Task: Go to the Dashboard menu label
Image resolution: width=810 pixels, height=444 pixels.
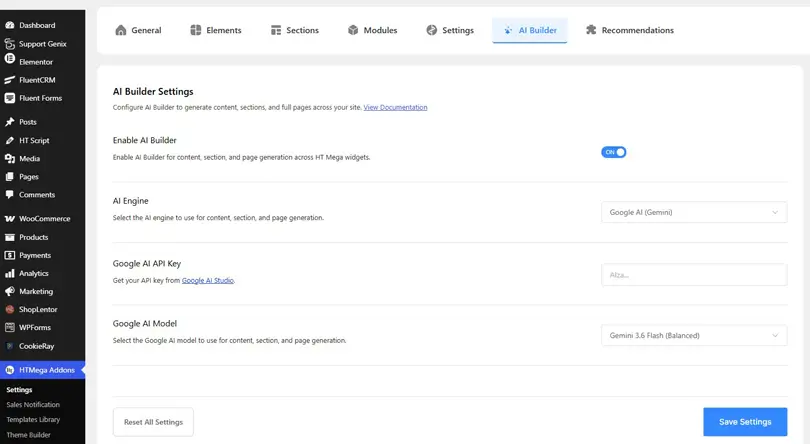Action: [37, 25]
